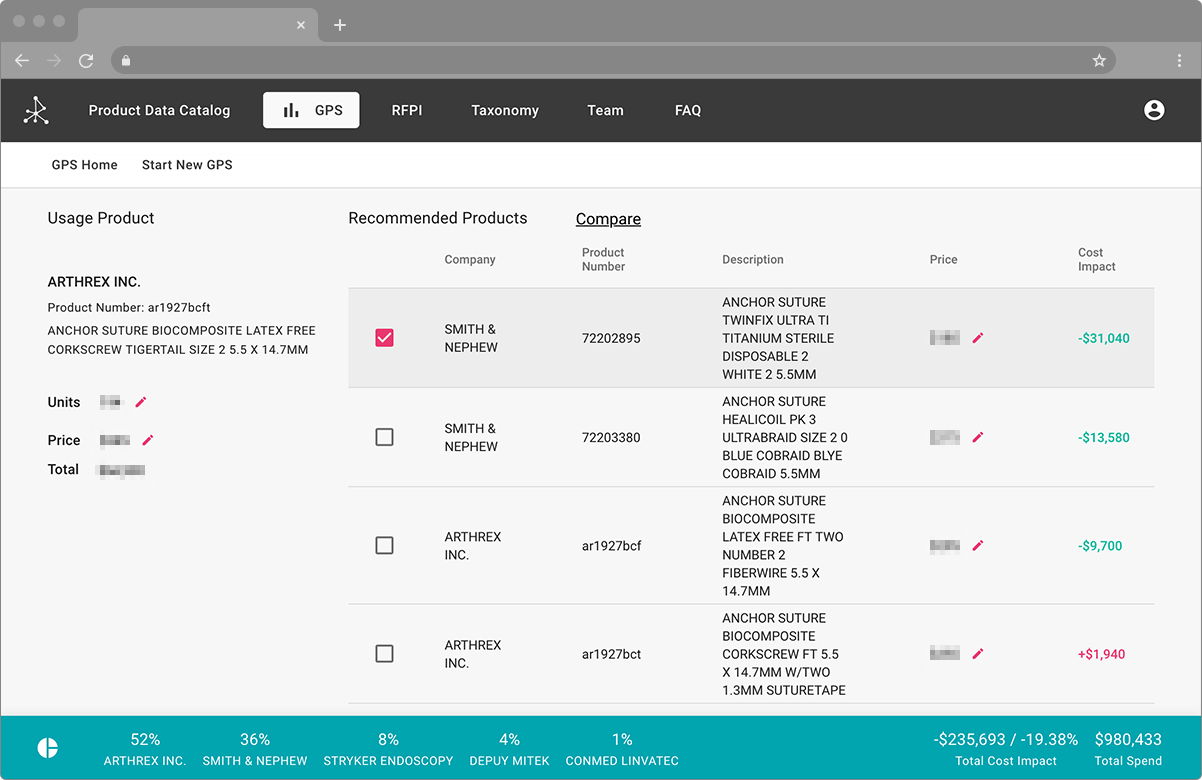
Task: Click the 52% ARTHREX INC. share in footer
Action: pos(145,749)
